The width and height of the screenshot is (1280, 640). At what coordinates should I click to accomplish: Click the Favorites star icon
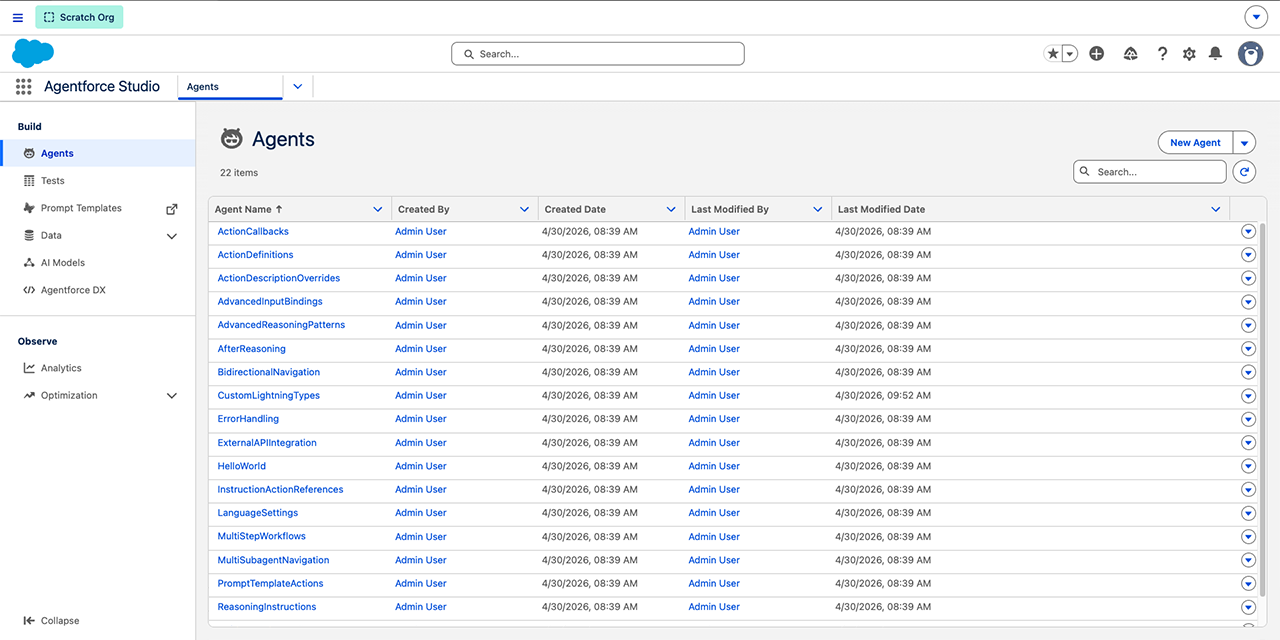[x=1052, y=54]
